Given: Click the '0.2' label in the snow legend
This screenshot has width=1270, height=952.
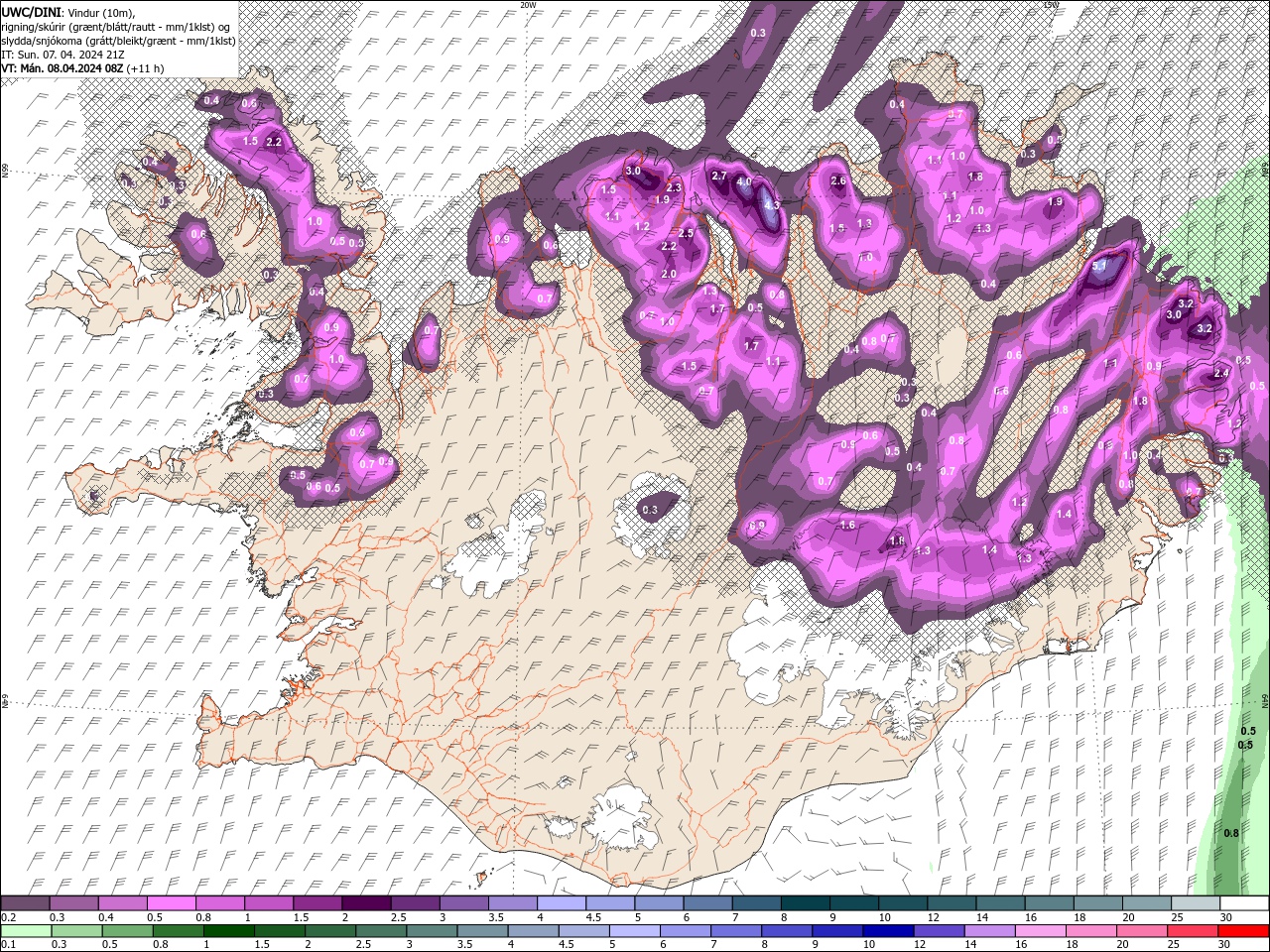Looking at the screenshot, I should point(9,917).
